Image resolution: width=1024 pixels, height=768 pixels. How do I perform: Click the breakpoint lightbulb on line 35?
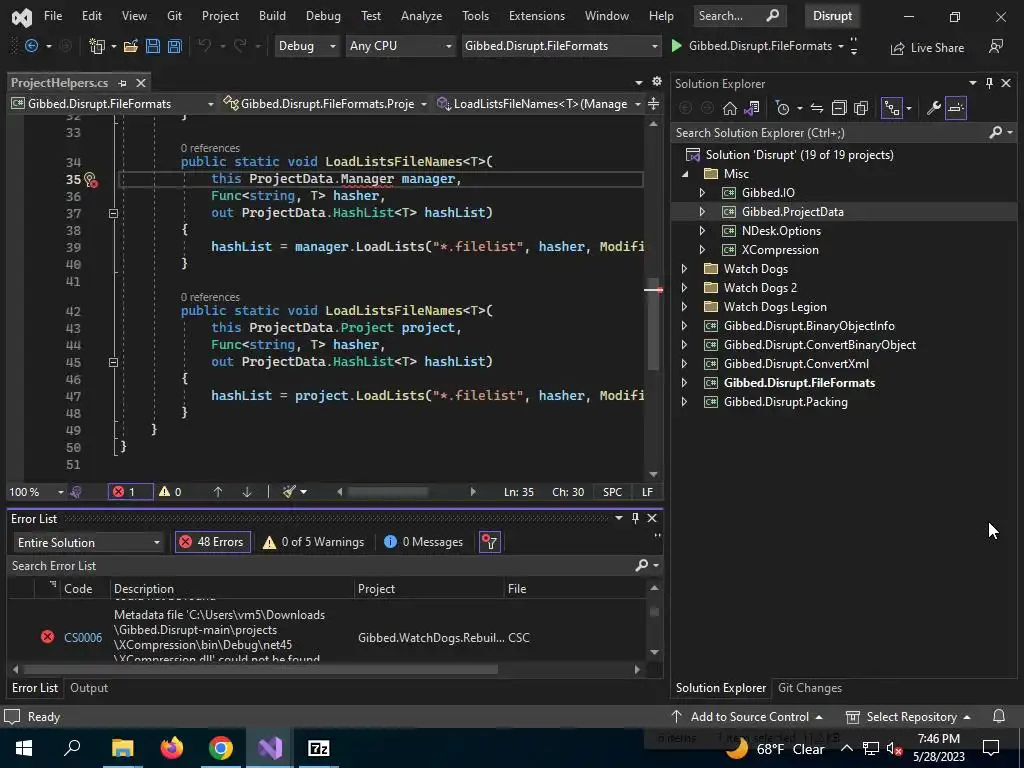90,180
